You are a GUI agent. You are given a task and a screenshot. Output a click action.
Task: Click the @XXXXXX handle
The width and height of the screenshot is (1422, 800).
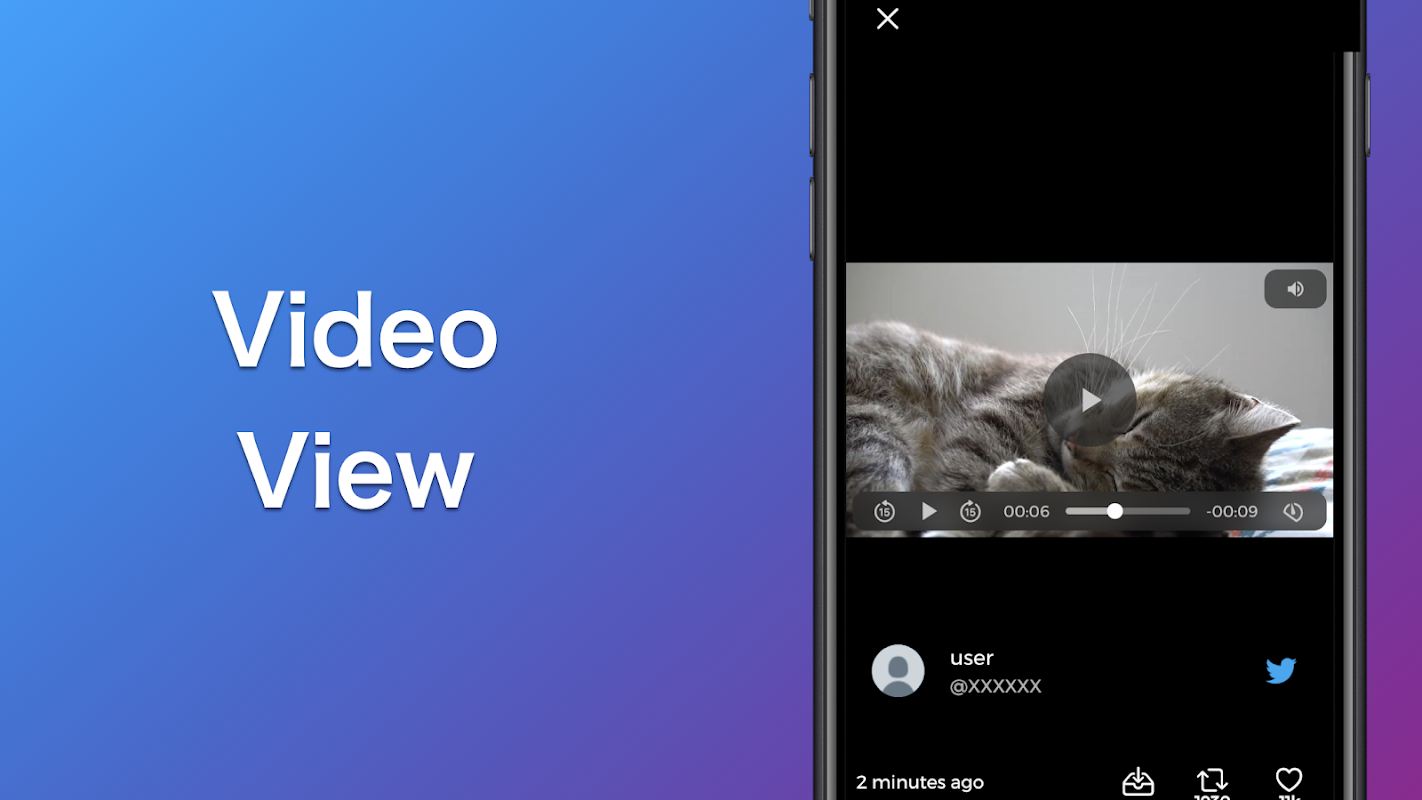coord(995,686)
